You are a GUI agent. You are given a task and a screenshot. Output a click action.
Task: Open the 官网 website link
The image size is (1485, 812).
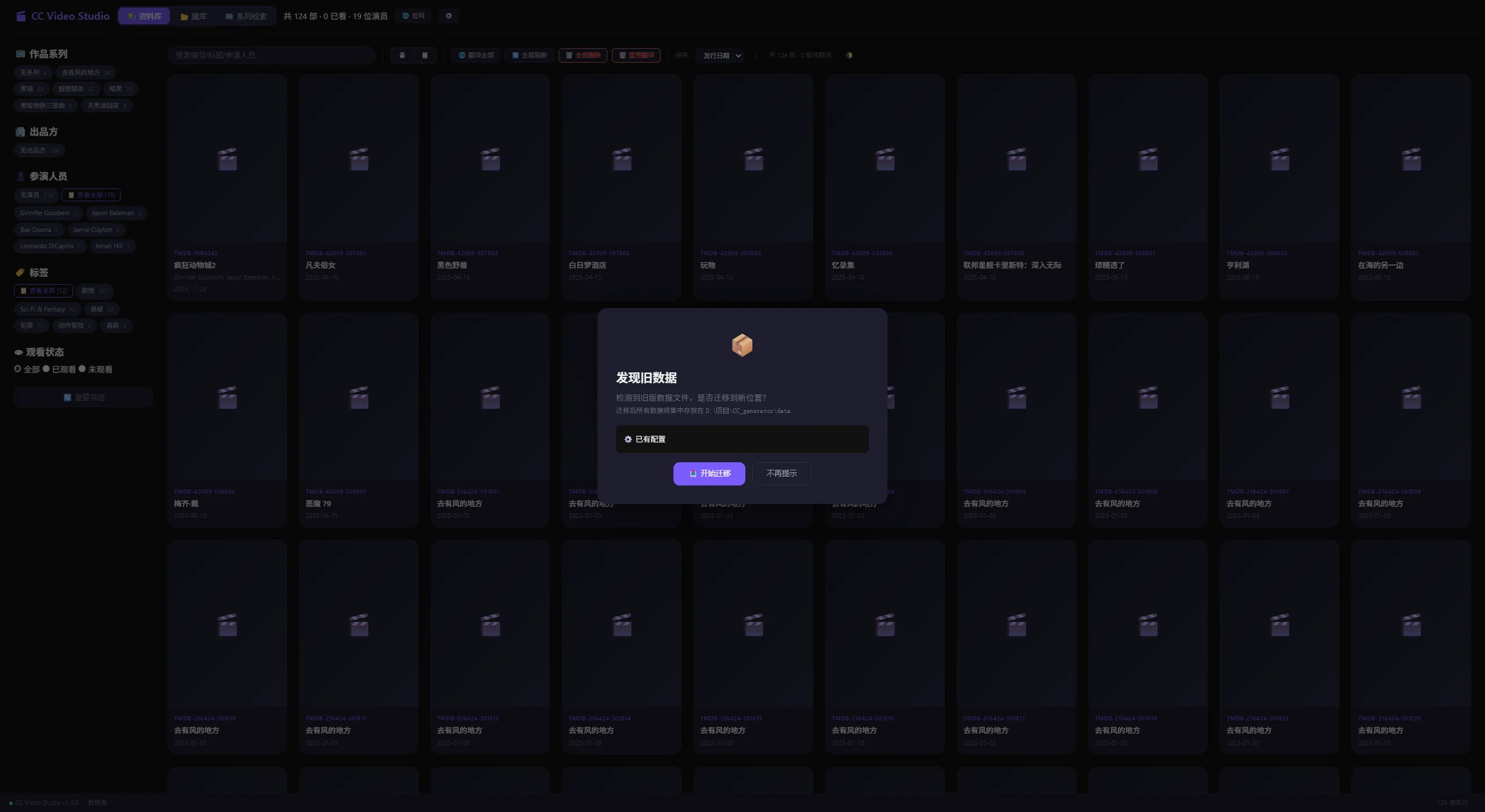coord(413,16)
